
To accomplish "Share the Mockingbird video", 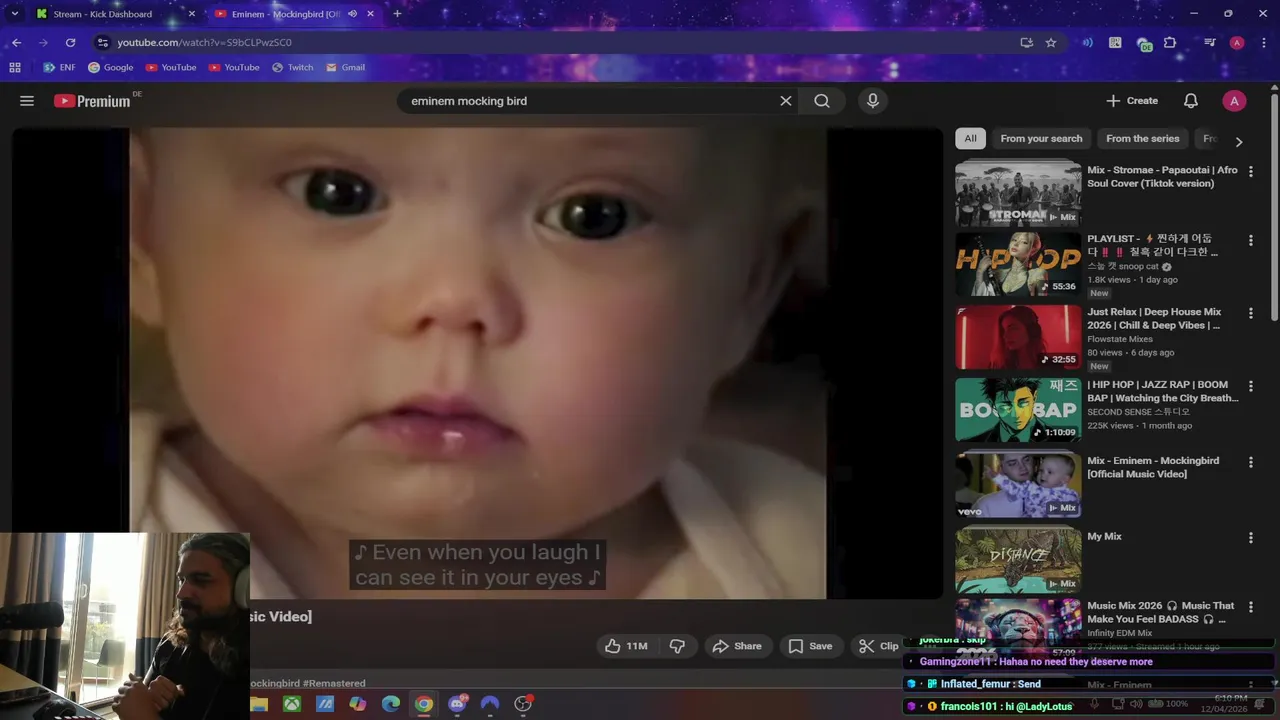I will pos(736,646).
